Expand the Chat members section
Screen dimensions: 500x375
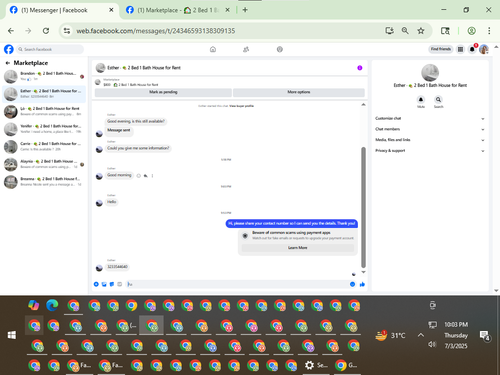tap(429, 129)
